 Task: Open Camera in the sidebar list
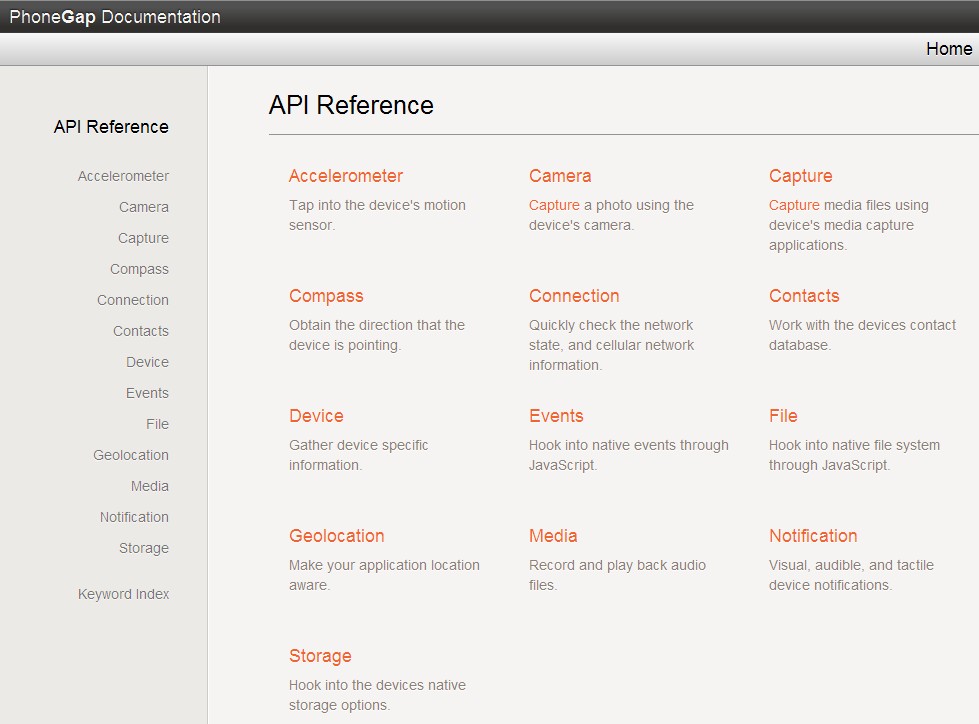(x=144, y=207)
